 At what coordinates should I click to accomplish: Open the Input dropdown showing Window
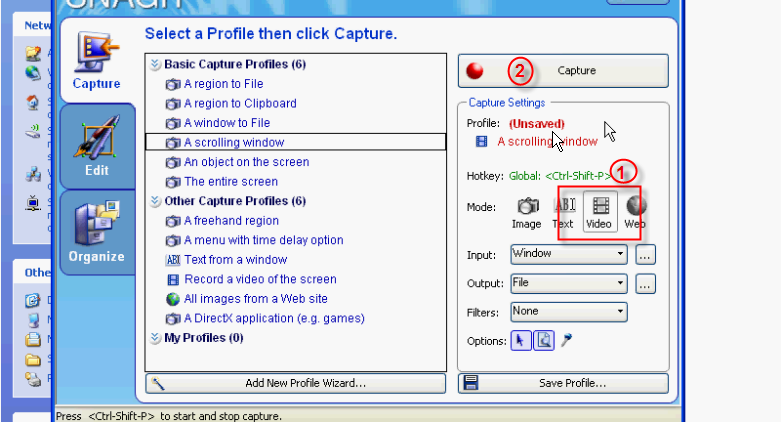pyautogui.click(x=568, y=254)
